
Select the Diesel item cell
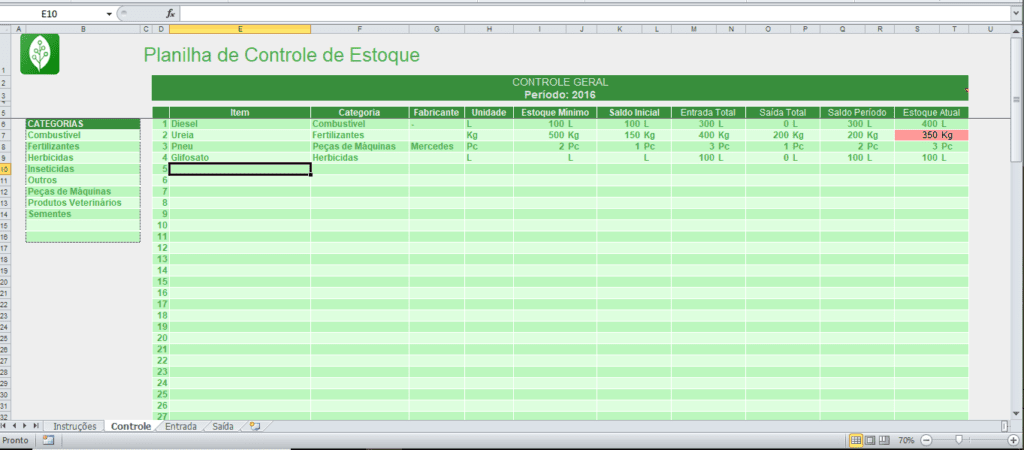240,123
